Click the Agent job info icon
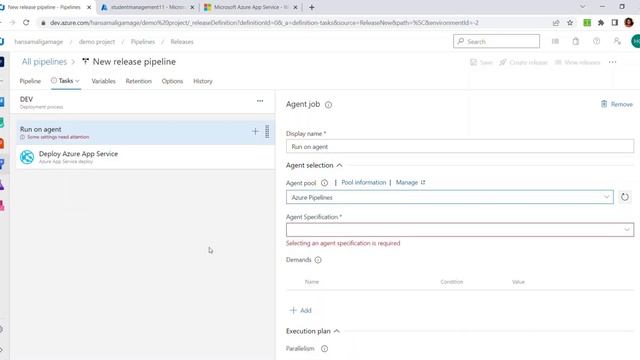Screen dimensions: 640x360 pos(328,105)
